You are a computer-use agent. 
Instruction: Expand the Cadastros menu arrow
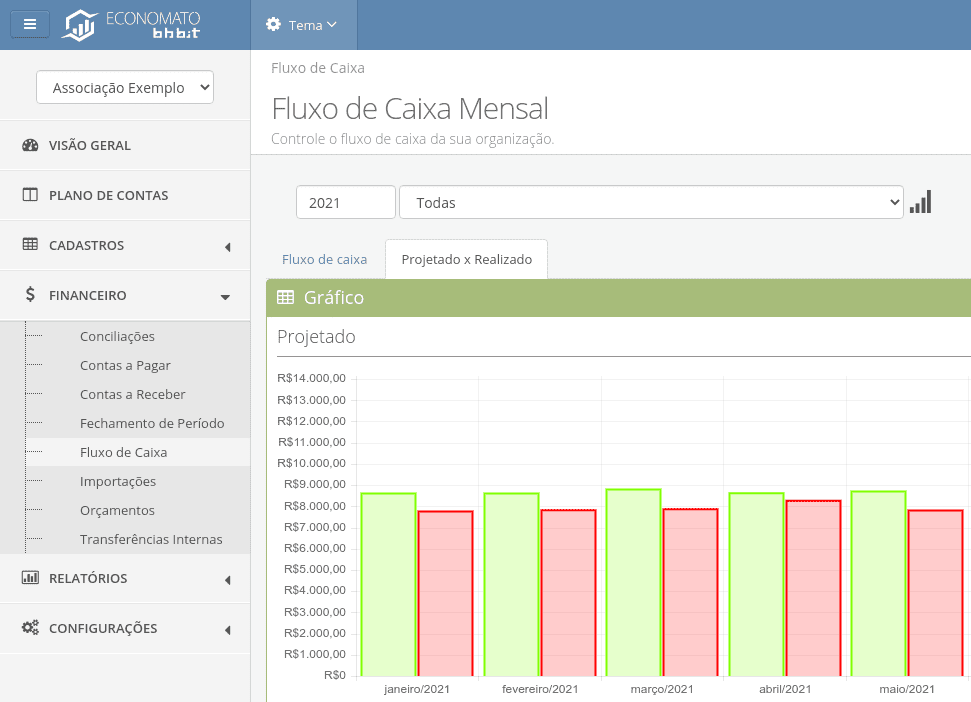click(227, 246)
